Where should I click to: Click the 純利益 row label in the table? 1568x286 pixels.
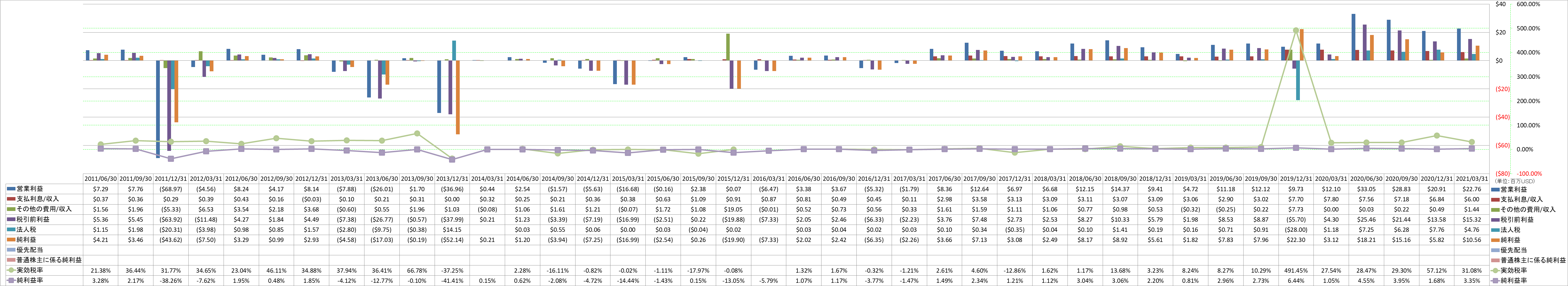click(26, 240)
